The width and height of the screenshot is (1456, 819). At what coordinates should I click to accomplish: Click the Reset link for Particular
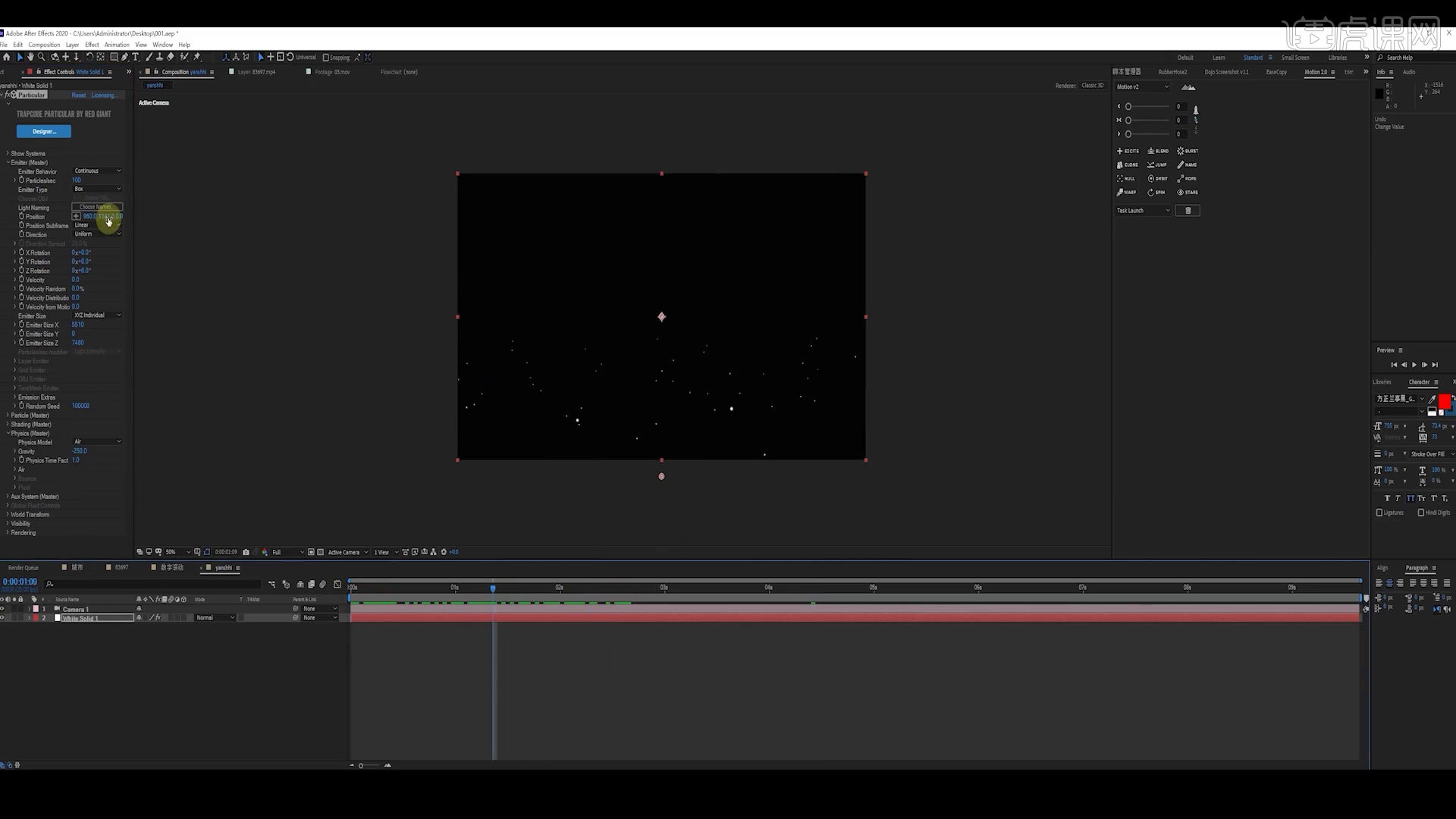79,96
